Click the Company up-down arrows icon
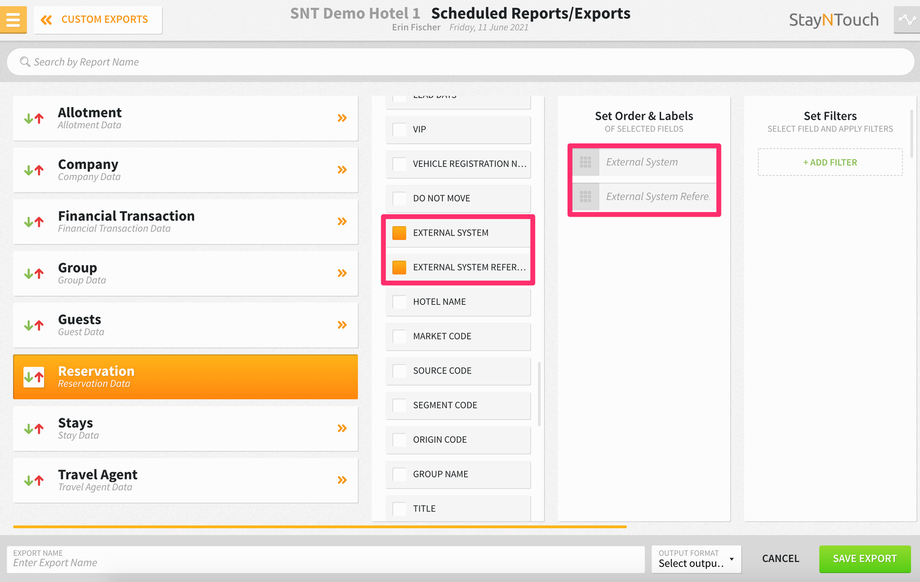The height and width of the screenshot is (582, 920). [33, 170]
